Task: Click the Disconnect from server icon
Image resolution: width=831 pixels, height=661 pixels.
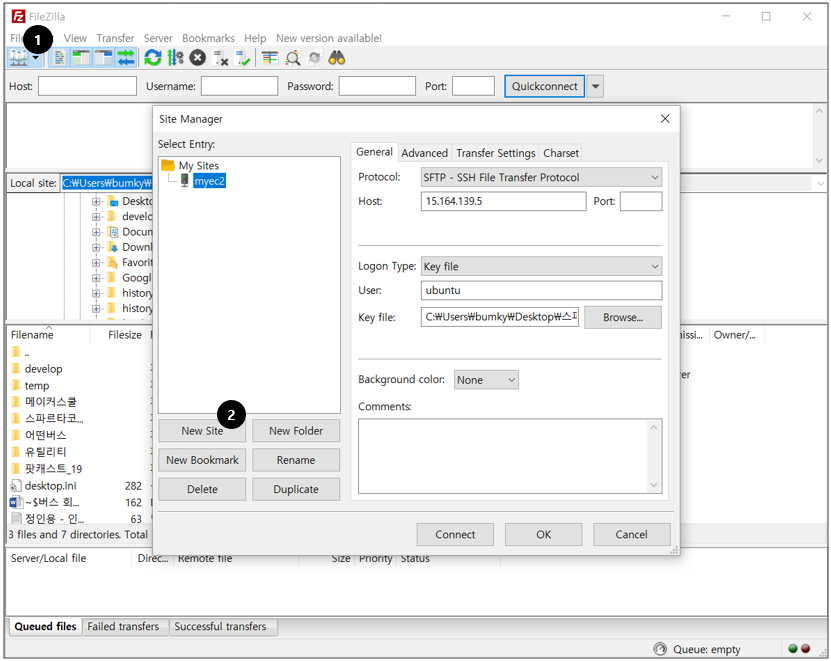Action: click(x=220, y=58)
